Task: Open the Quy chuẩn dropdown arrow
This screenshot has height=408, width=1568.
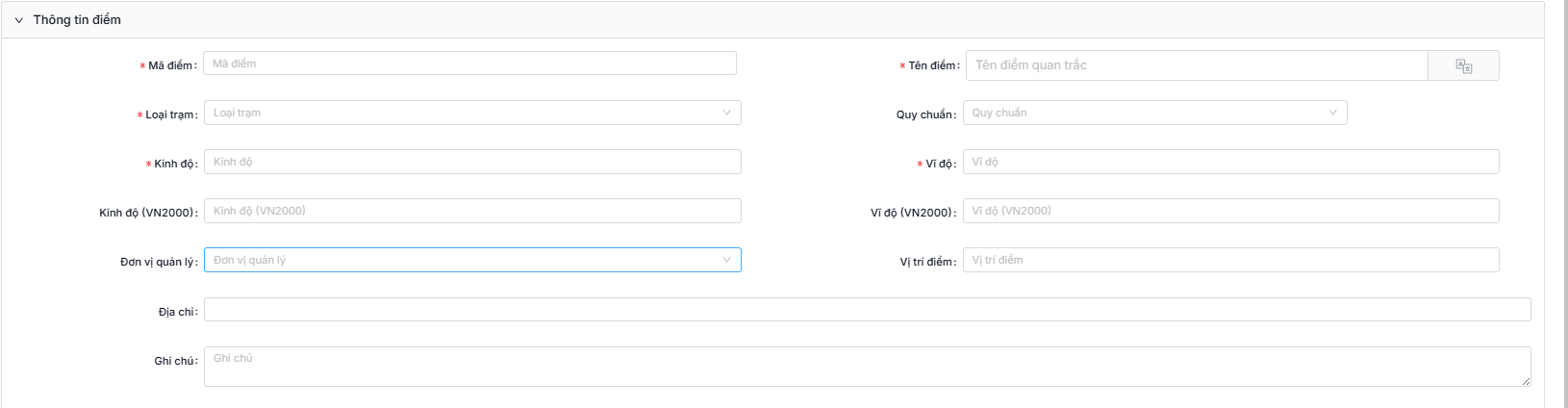Action: tap(1333, 113)
